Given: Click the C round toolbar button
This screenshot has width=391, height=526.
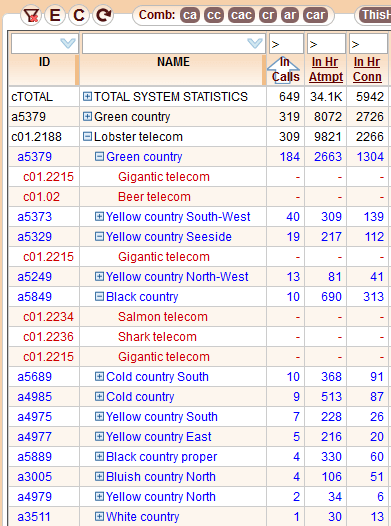Looking at the screenshot, I should coord(79,15).
